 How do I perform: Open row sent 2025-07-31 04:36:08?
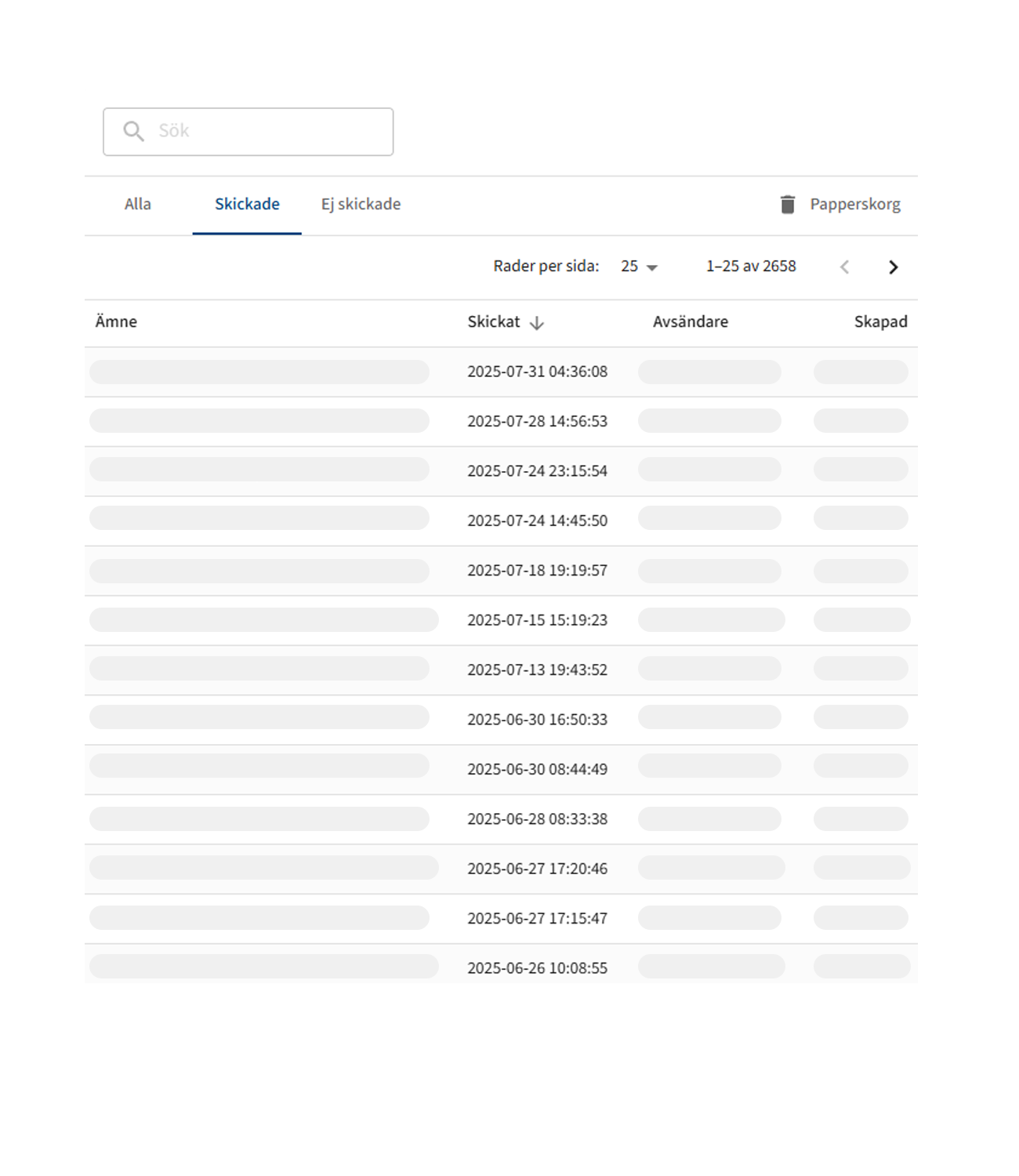pyautogui.click(x=537, y=372)
